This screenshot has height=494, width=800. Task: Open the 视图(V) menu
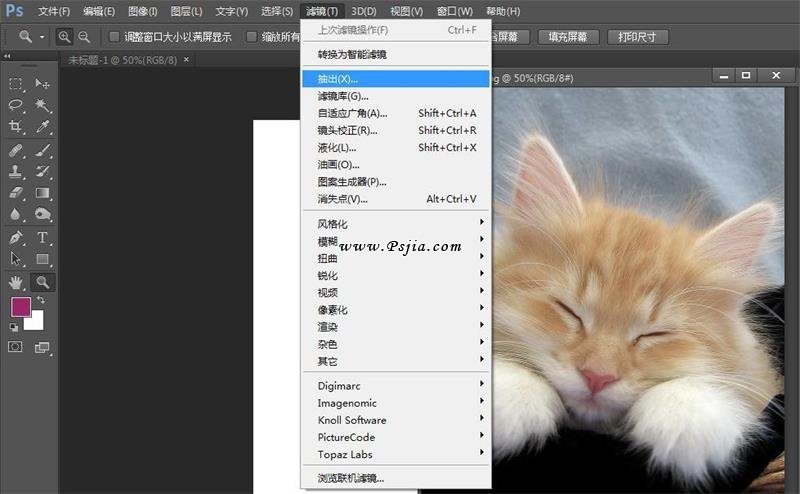(x=407, y=11)
